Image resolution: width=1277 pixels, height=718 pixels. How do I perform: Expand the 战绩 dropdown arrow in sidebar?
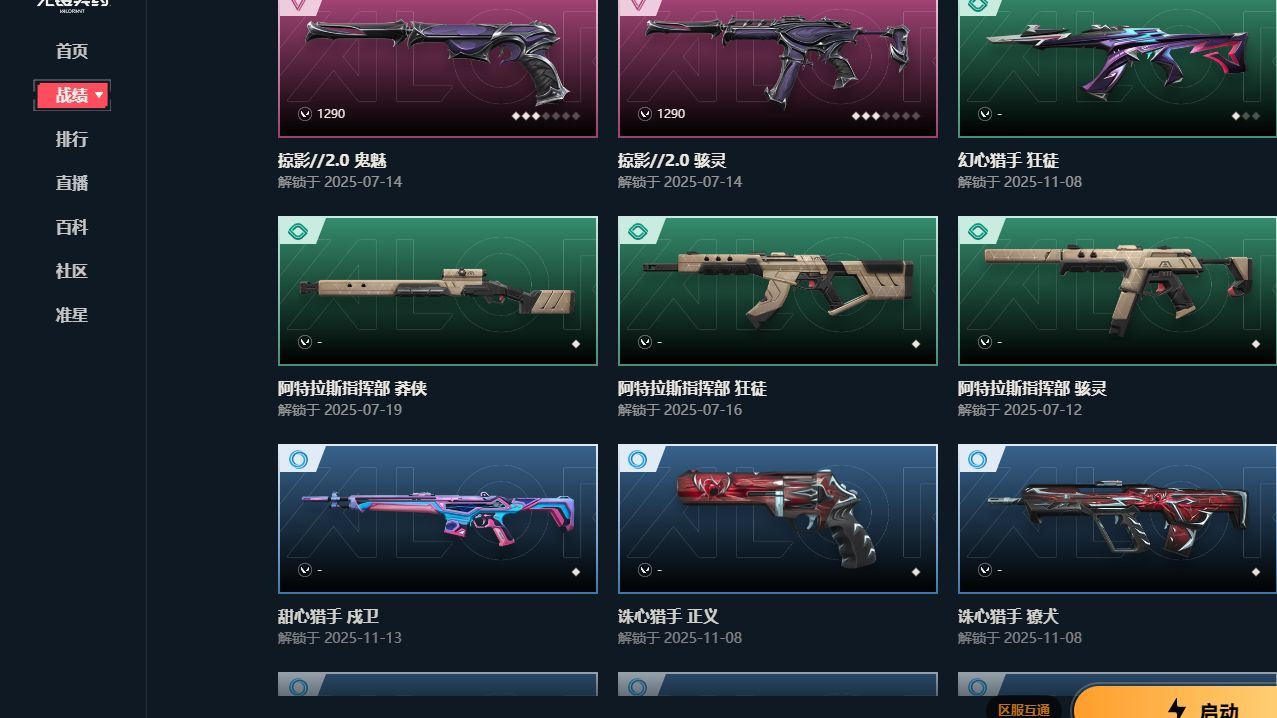(99, 95)
